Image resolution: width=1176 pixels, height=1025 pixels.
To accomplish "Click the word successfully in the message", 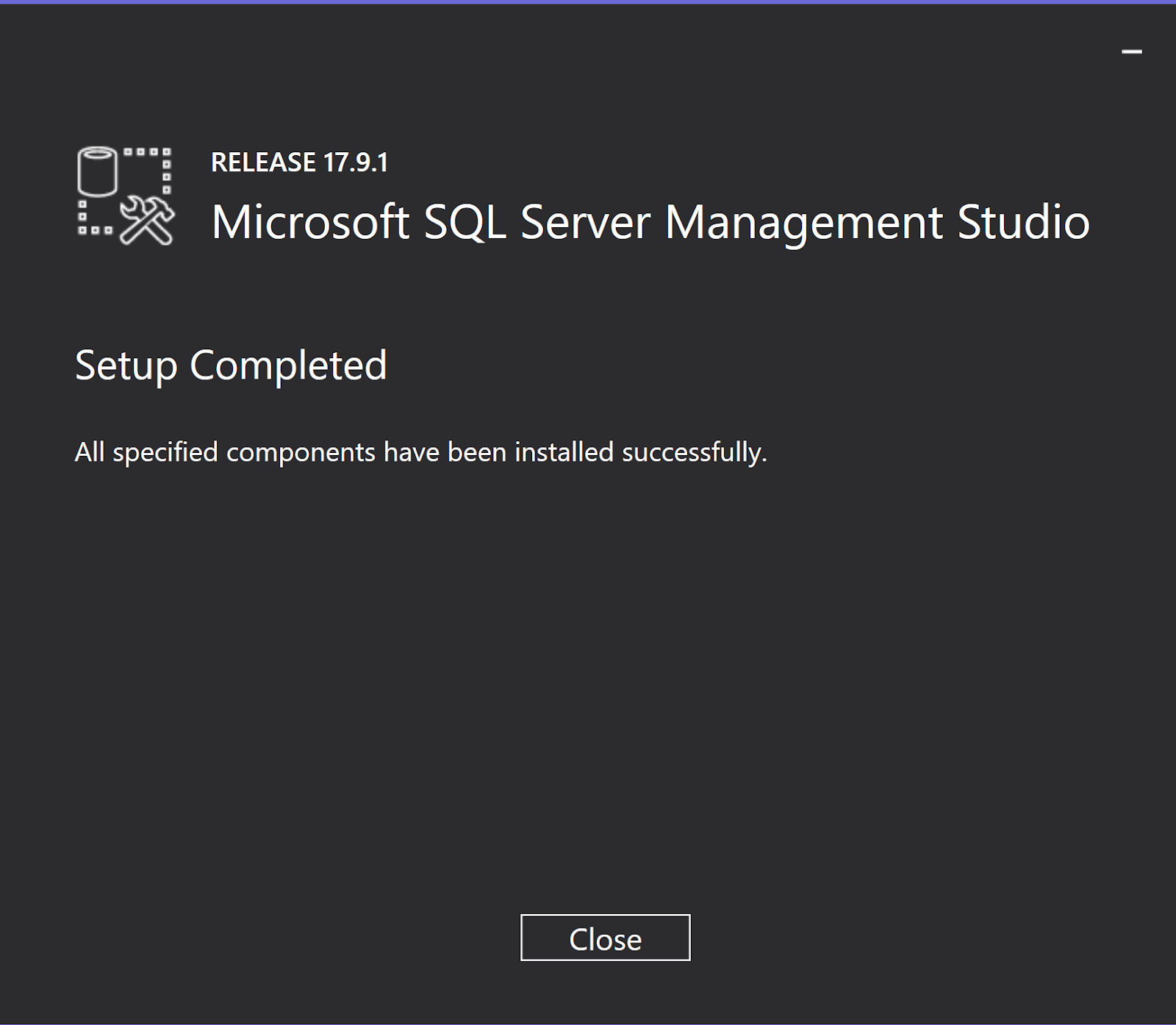I will [695, 452].
